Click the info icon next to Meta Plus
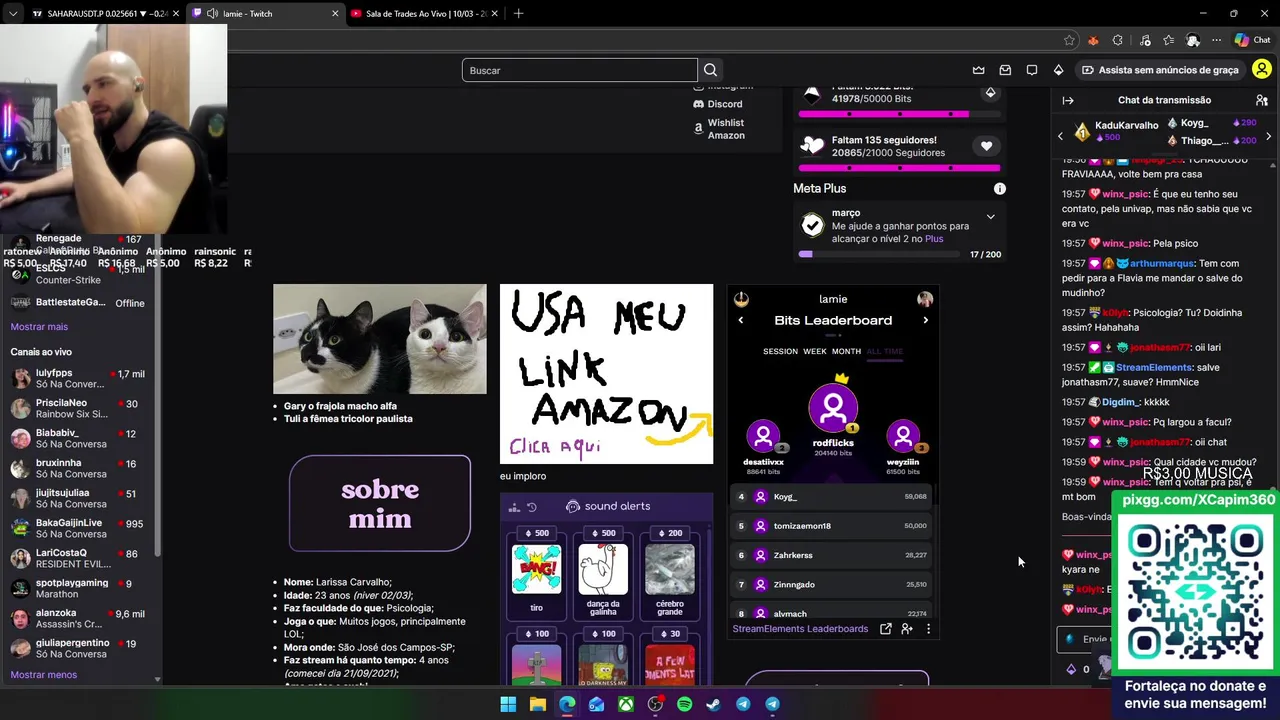Screen dimensions: 1280x720 (999, 188)
